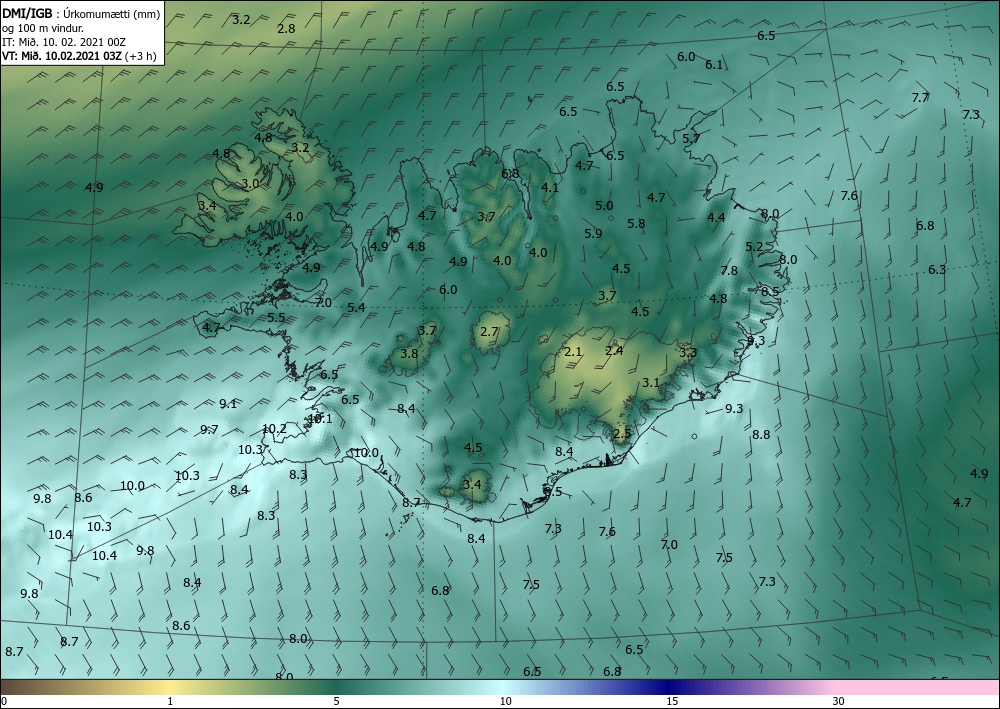Click the value 9.7 off the west coast
The width and height of the screenshot is (1000, 709).
click(209, 430)
